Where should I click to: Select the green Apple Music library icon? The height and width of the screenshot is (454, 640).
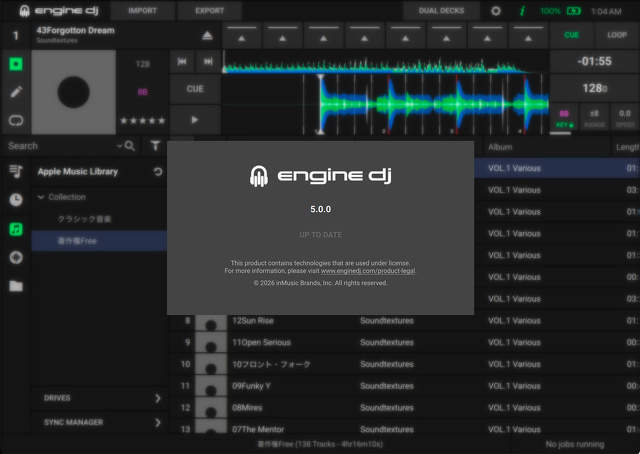pos(16,229)
